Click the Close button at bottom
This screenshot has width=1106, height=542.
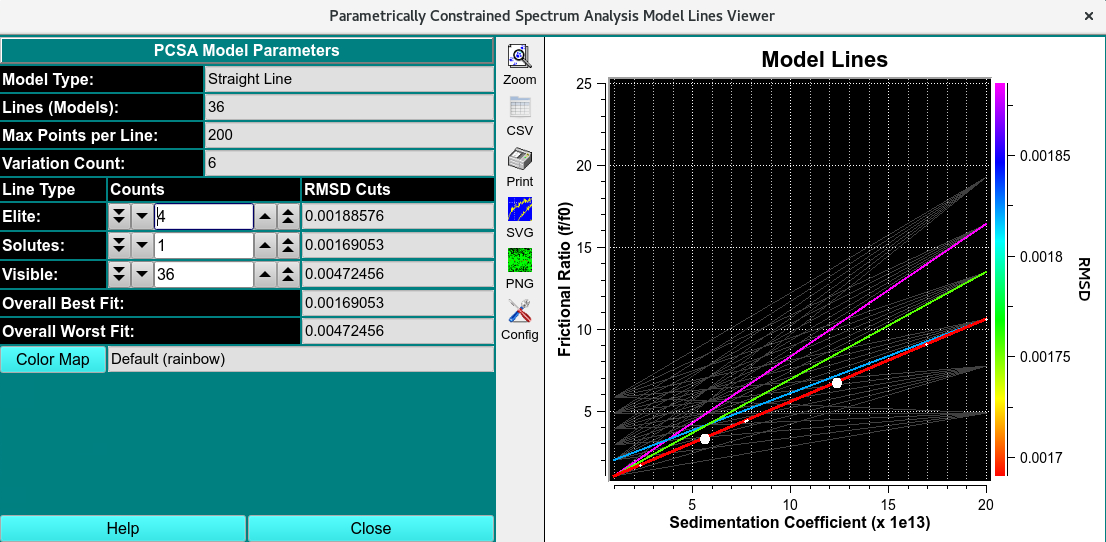pyautogui.click(x=370, y=528)
